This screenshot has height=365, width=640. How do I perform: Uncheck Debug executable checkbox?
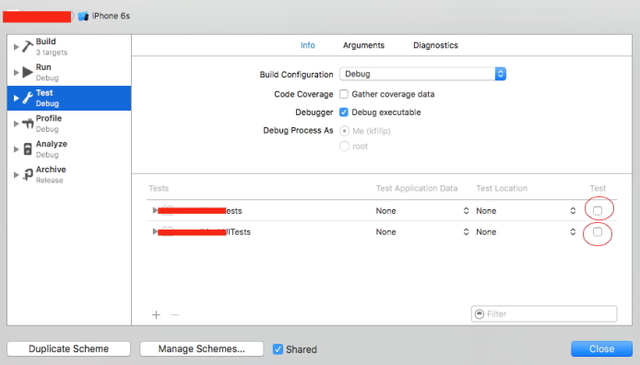[344, 112]
